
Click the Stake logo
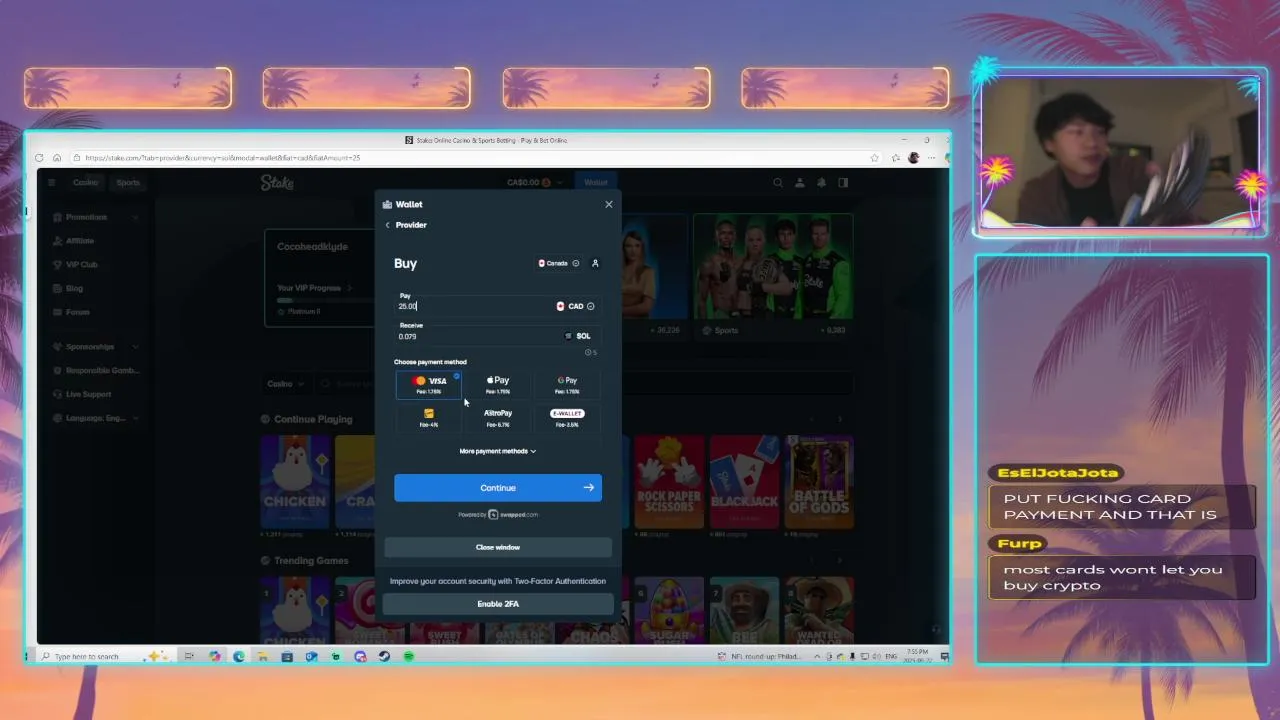[x=277, y=183]
